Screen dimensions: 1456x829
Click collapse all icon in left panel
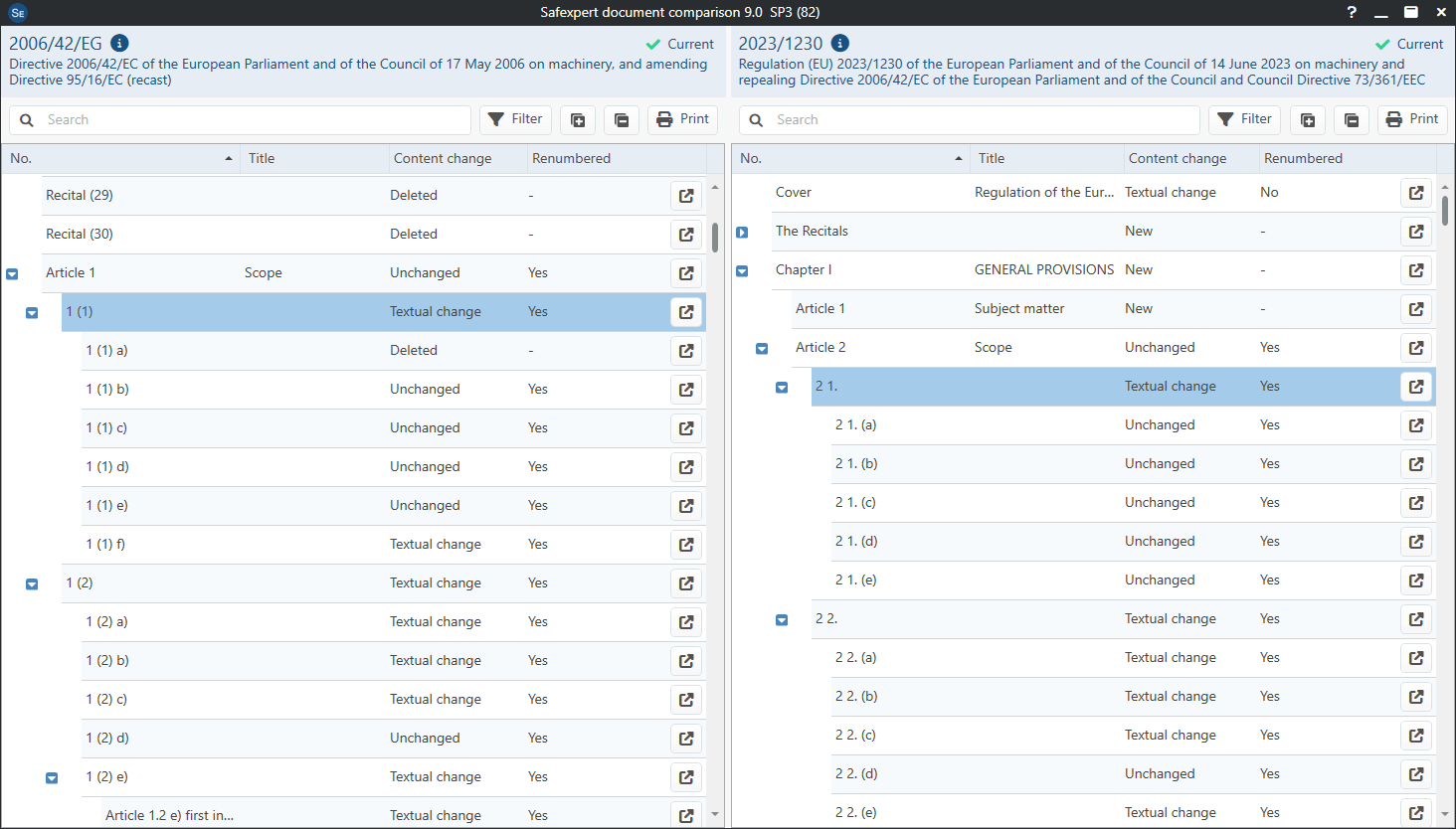[x=622, y=120]
